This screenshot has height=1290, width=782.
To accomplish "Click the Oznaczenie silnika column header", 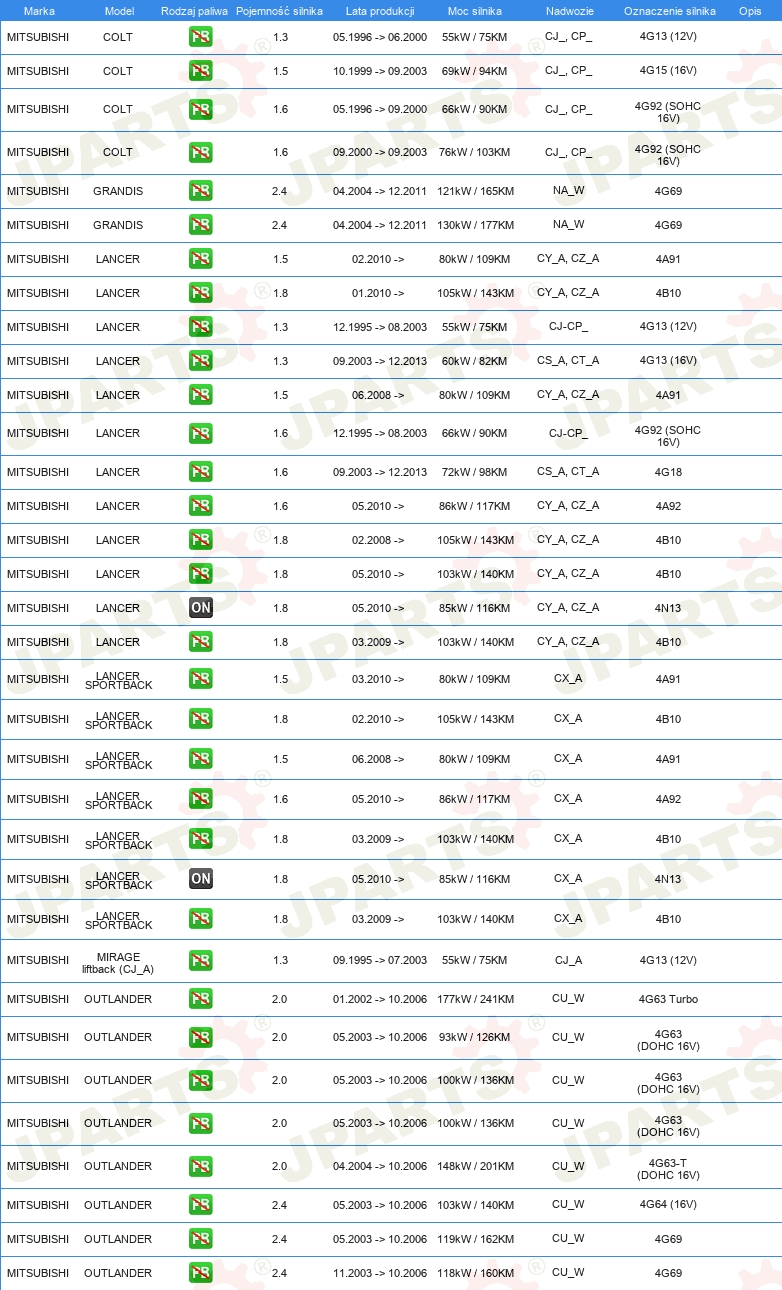I will [x=669, y=11].
